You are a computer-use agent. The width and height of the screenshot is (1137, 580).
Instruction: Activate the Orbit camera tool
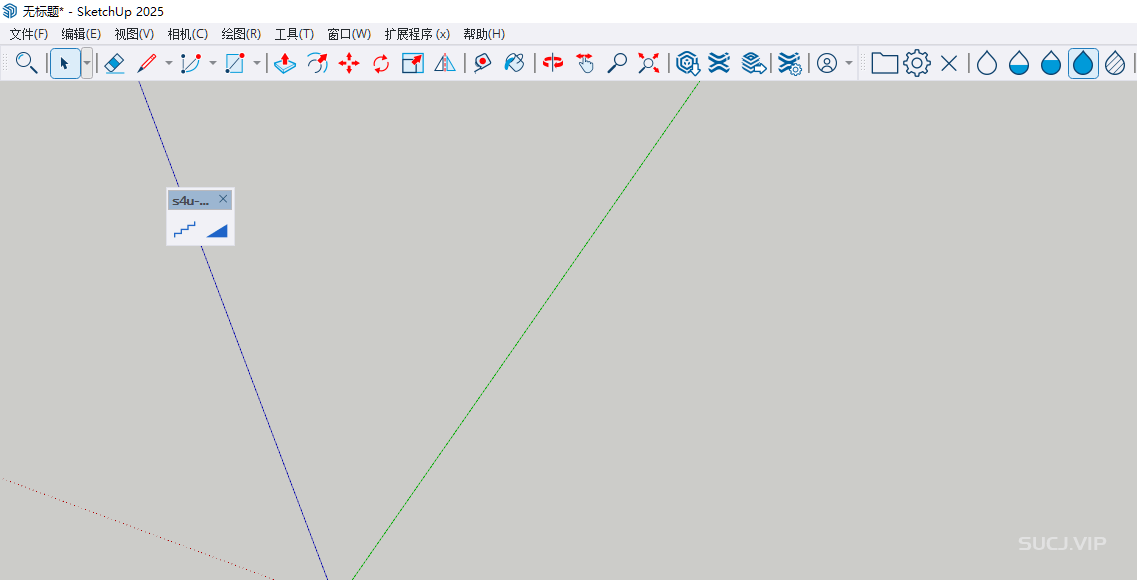(553, 63)
